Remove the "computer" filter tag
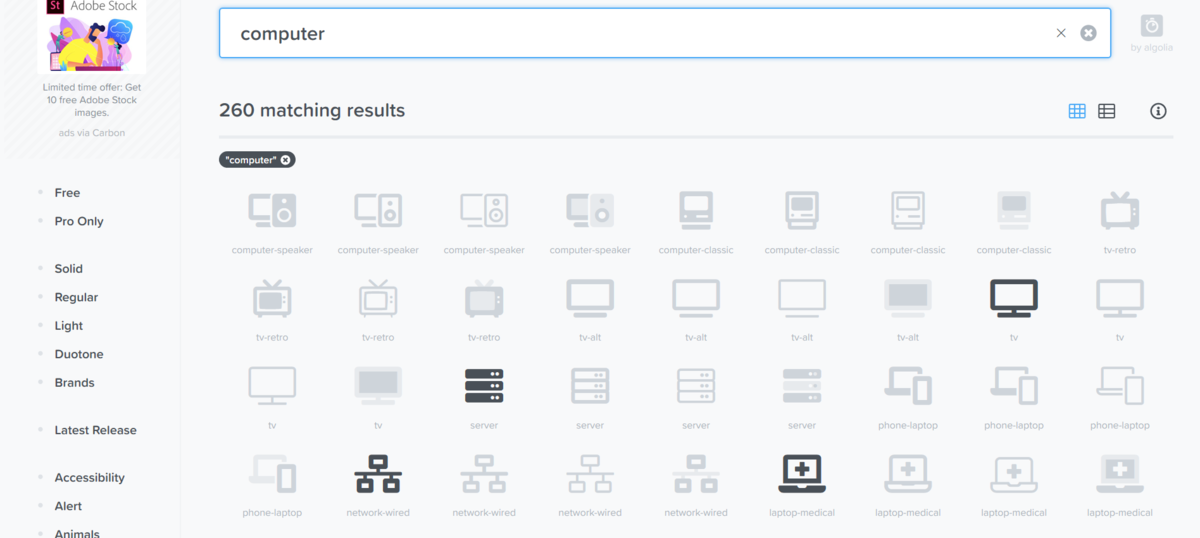The image size is (1200, 538). [285, 160]
